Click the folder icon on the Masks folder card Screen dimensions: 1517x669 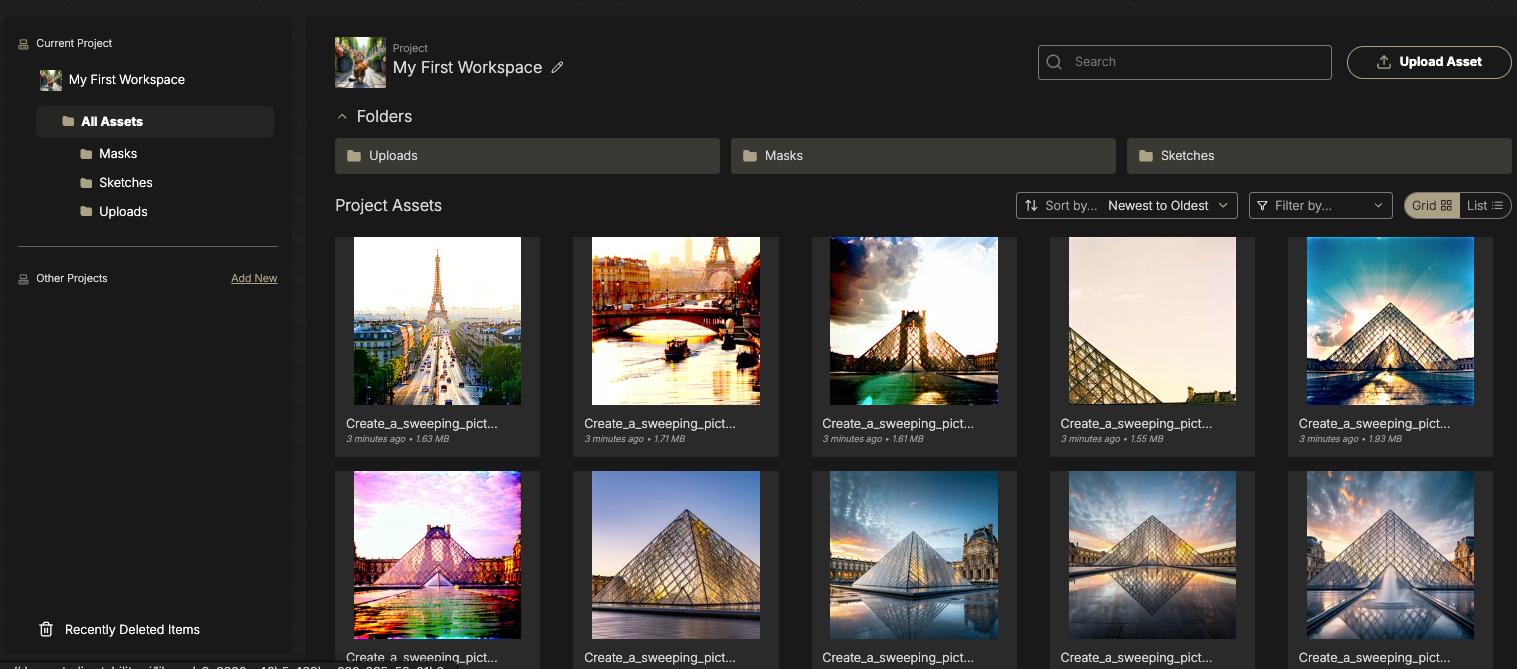[x=750, y=156]
